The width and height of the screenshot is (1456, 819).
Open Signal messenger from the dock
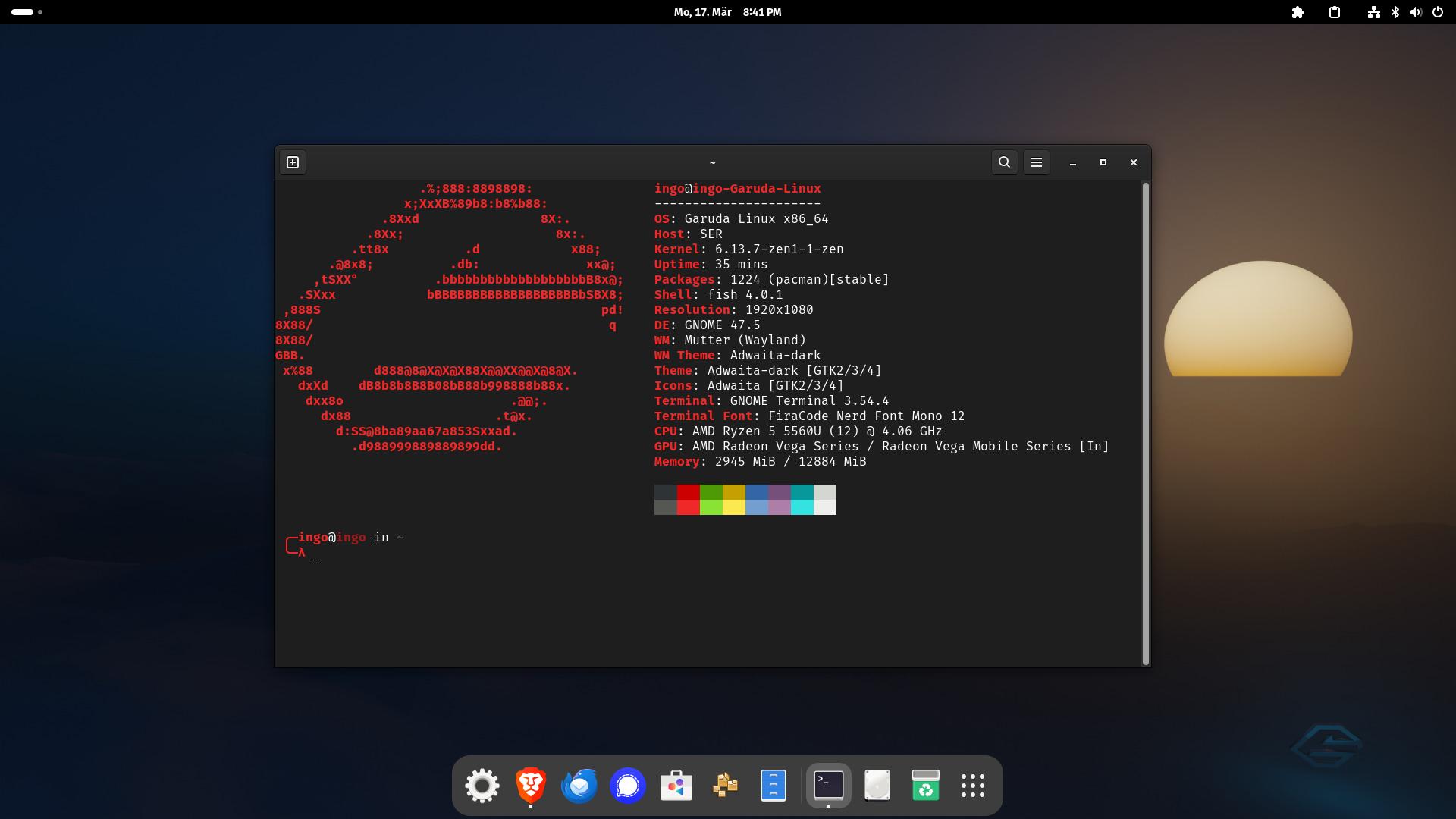click(x=628, y=785)
